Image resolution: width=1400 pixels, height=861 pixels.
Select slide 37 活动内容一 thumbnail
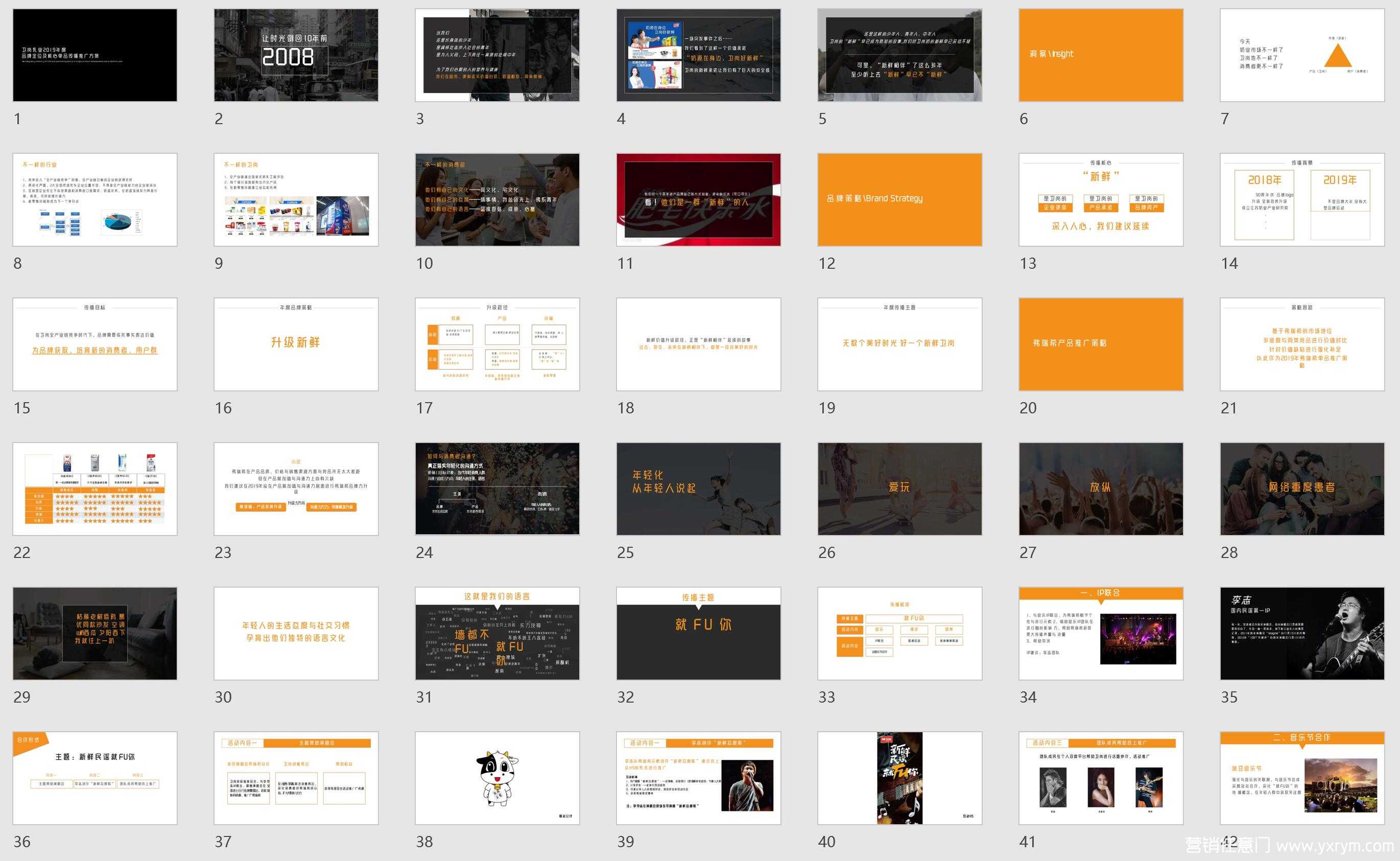[296, 778]
